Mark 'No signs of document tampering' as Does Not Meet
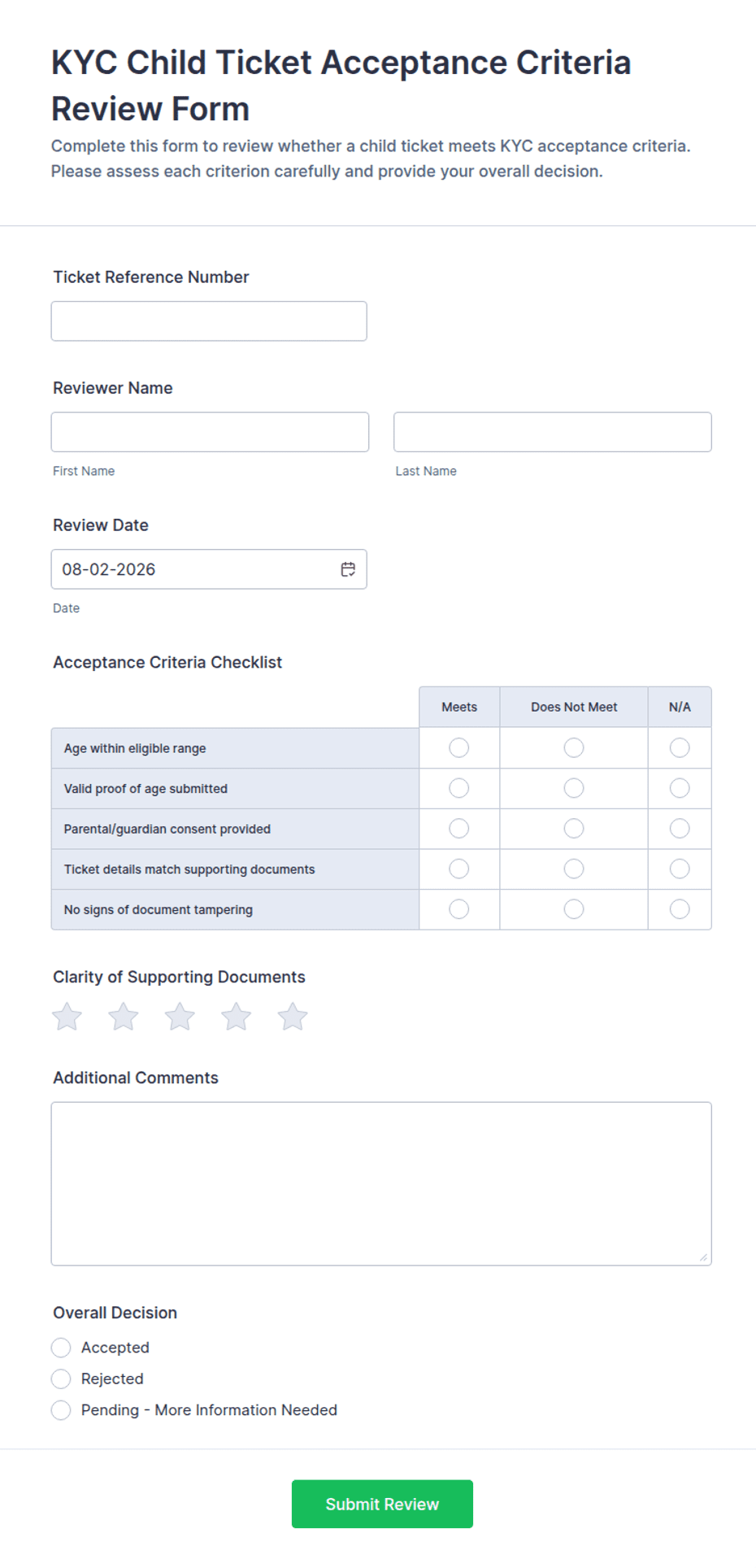Screen dimensions: 756x1568 pos(574,909)
